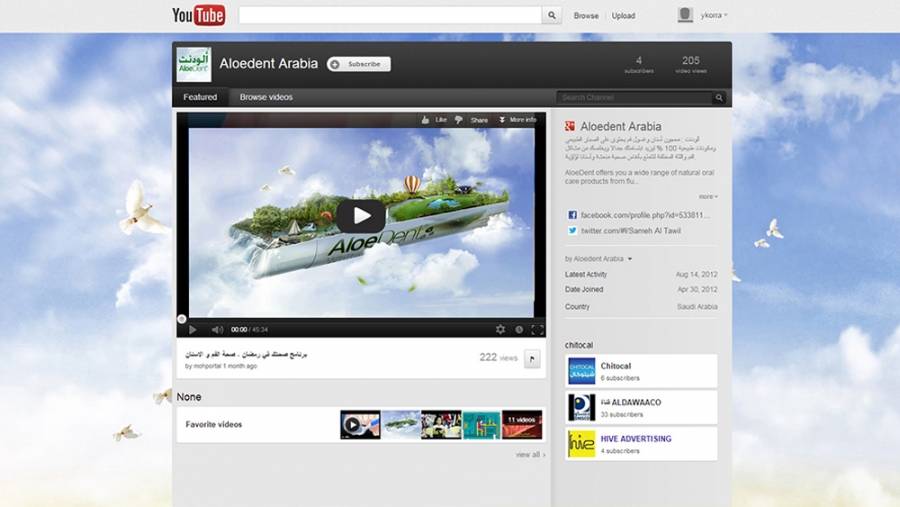Click the Facebook icon

tap(572, 215)
